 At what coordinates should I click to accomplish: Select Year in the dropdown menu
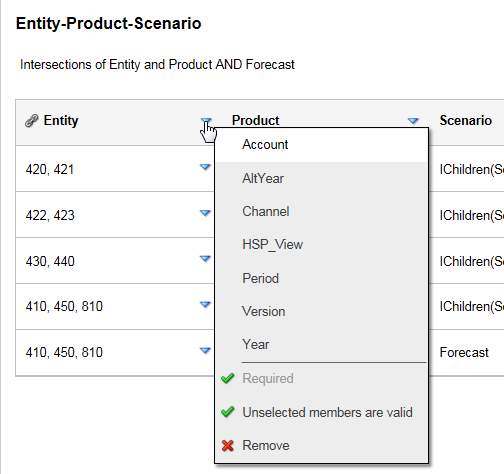click(x=321, y=344)
